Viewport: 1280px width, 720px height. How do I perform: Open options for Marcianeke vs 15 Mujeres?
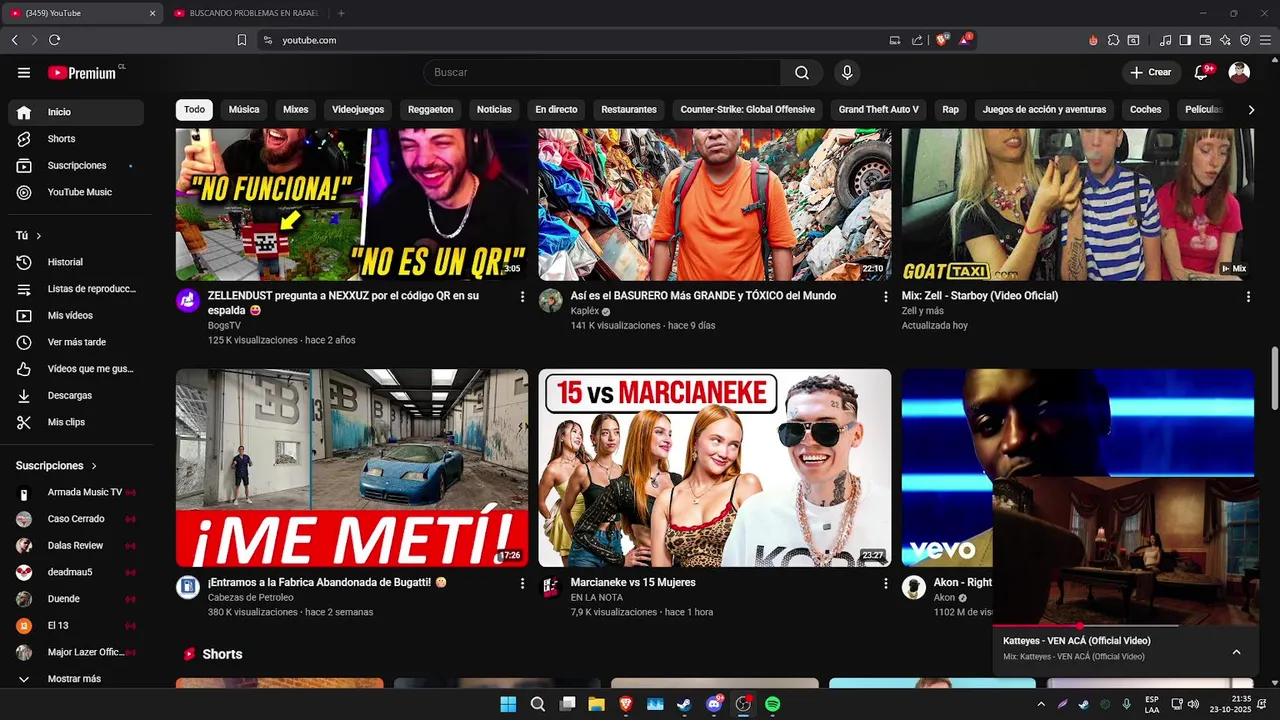point(885,583)
